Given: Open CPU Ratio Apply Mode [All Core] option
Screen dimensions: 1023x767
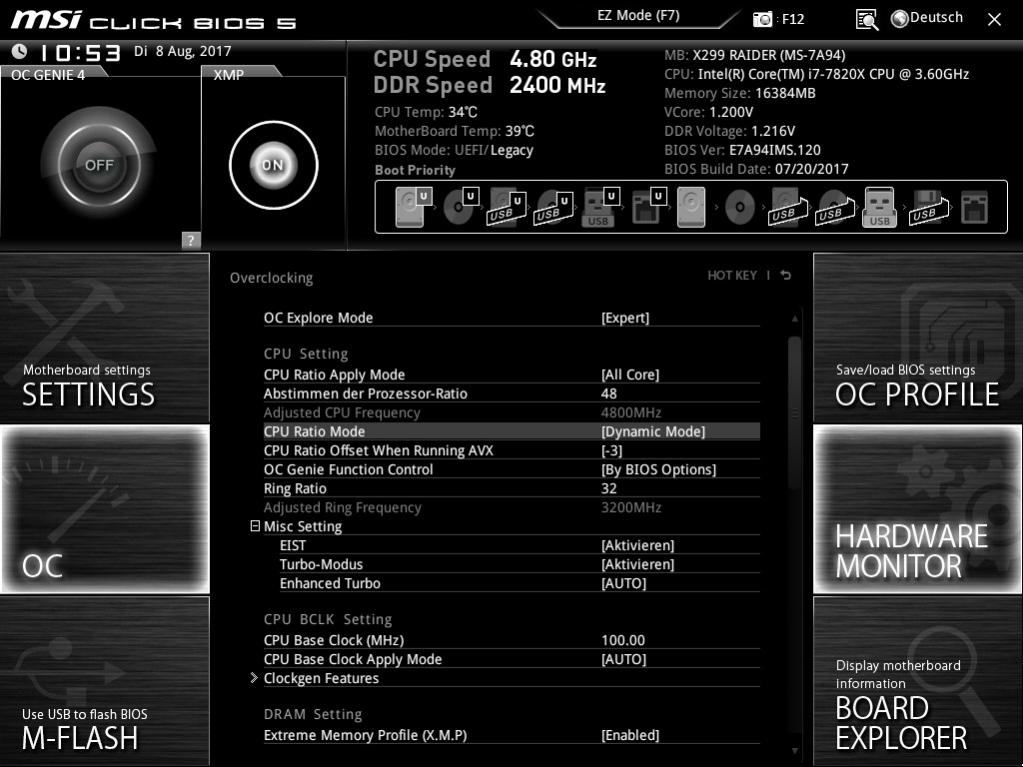Looking at the screenshot, I should pyautogui.click(x=630, y=374).
